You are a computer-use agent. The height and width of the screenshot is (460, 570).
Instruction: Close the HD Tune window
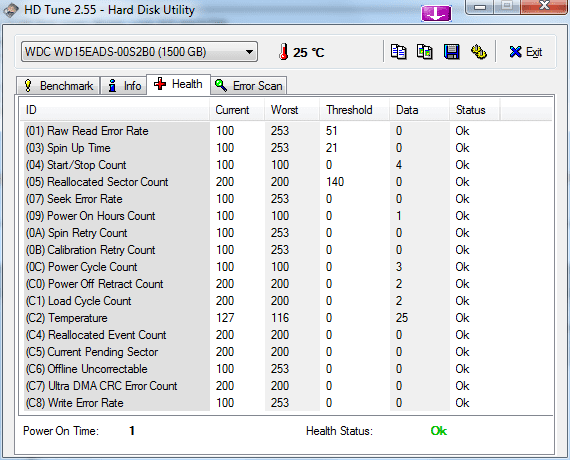point(544,6)
